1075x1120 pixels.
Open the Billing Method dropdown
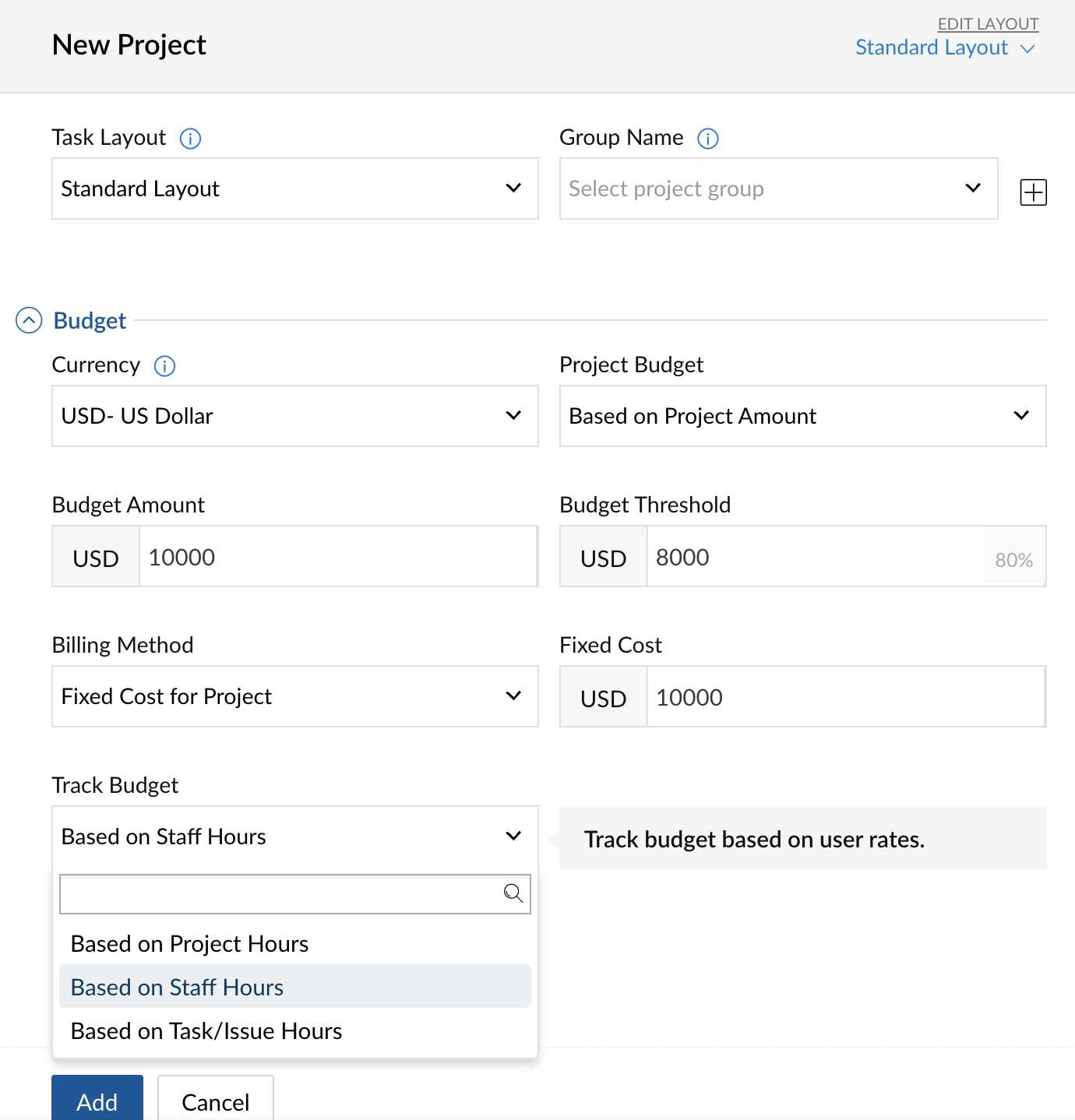coord(295,696)
